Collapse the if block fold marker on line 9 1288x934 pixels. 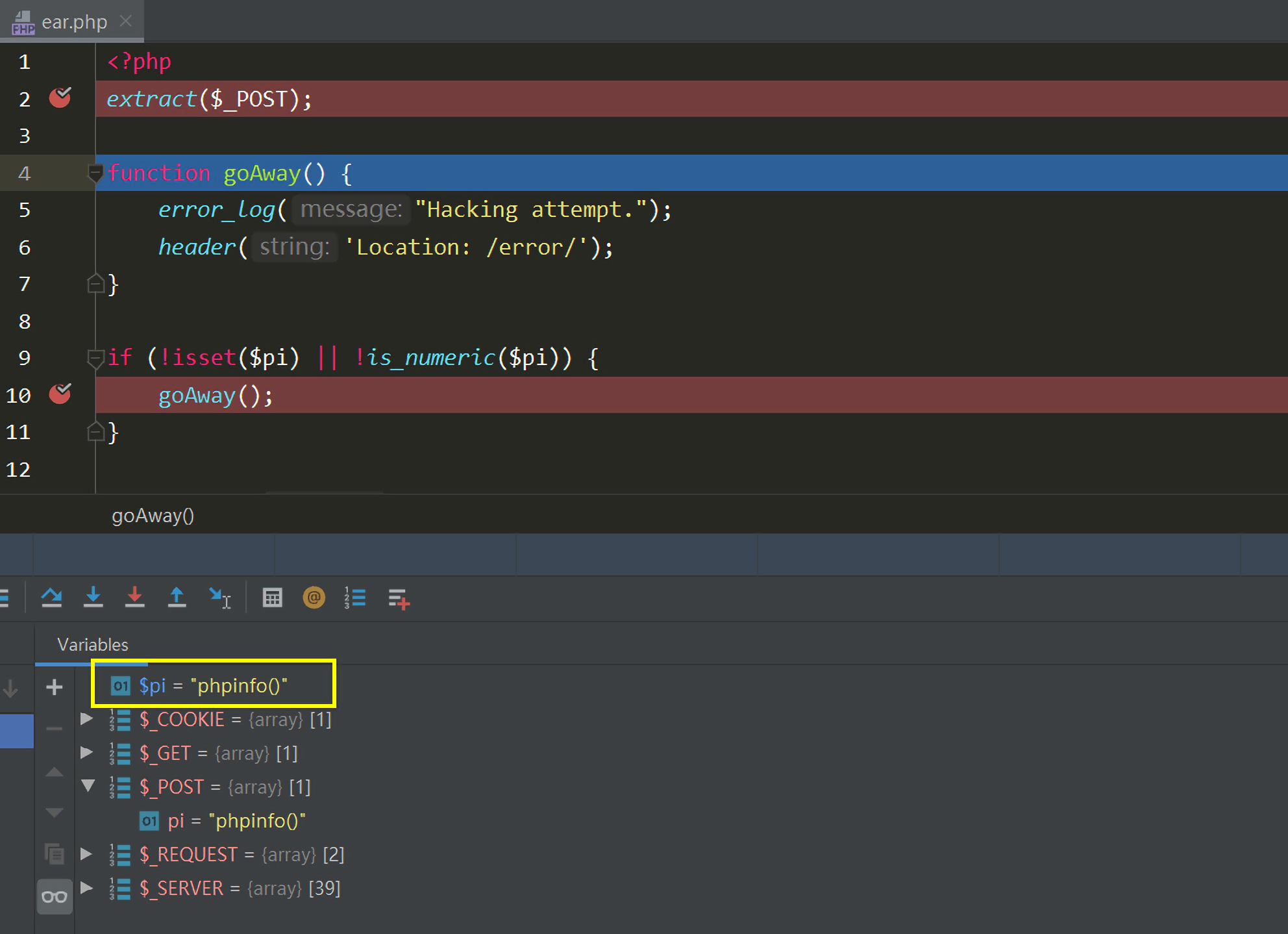(x=95, y=358)
